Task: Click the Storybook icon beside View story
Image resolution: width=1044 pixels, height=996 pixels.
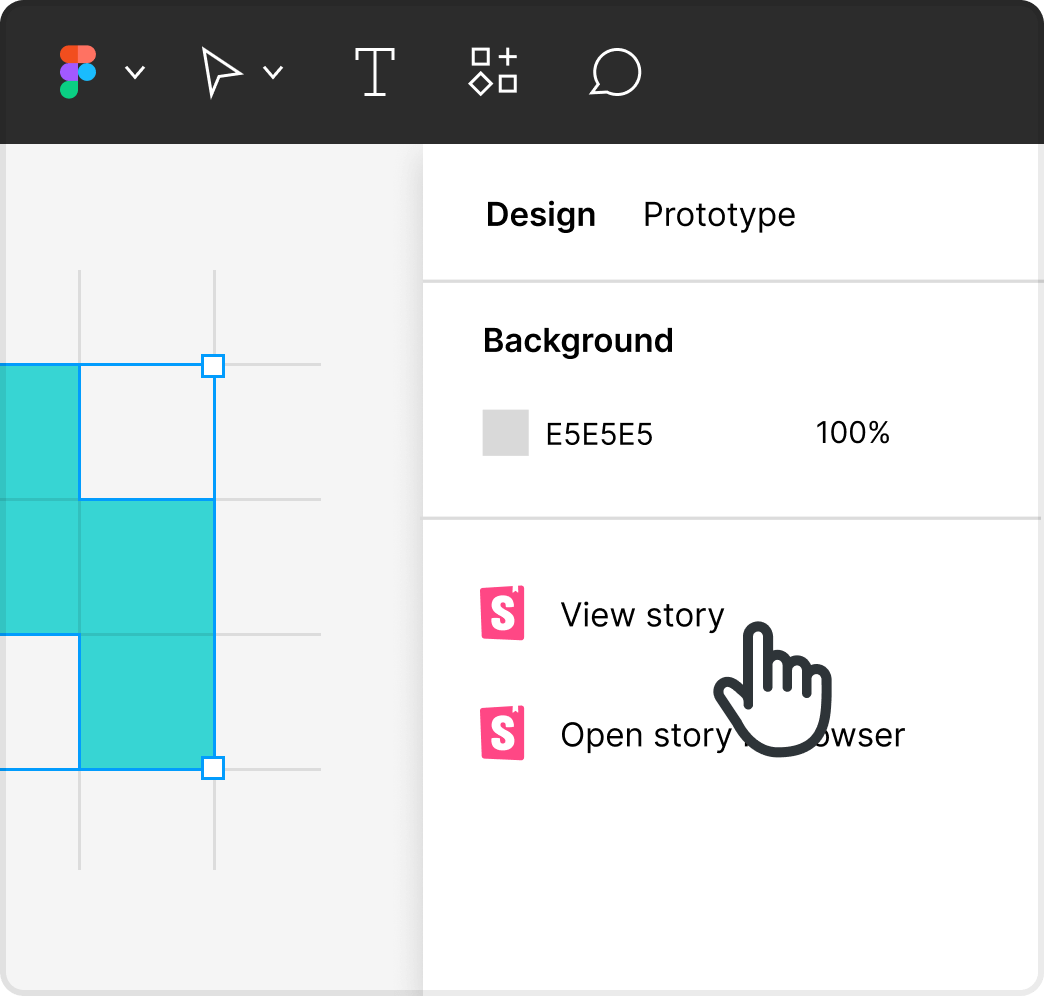Action: pyautogui.click(x=502, y=614)
